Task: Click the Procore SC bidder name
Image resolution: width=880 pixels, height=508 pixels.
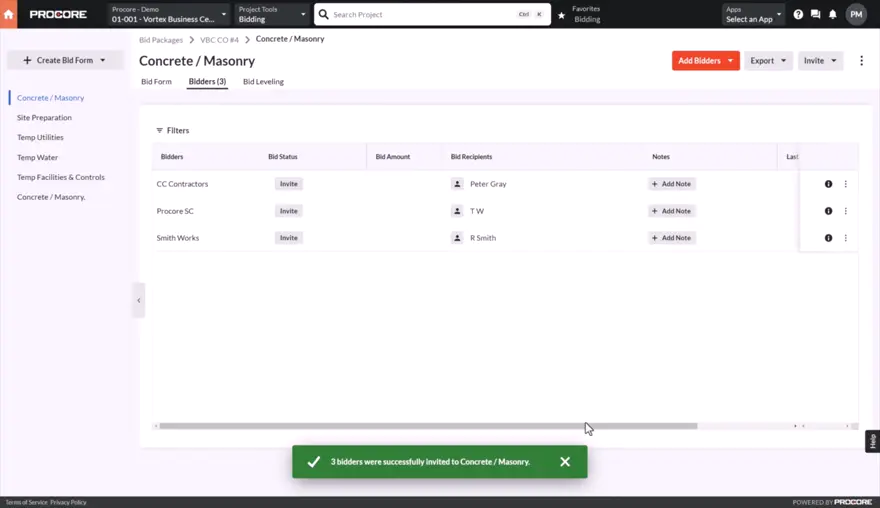Action: pos(175,211)
